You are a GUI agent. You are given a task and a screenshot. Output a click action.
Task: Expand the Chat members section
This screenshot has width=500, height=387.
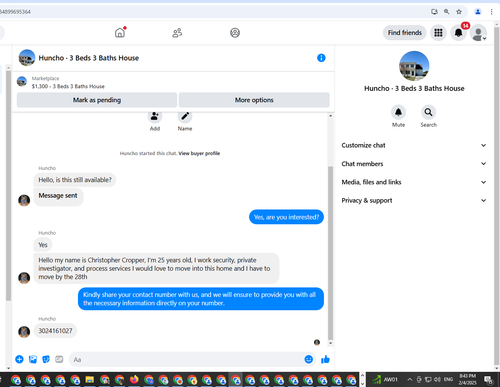click(x=414, y=164)
